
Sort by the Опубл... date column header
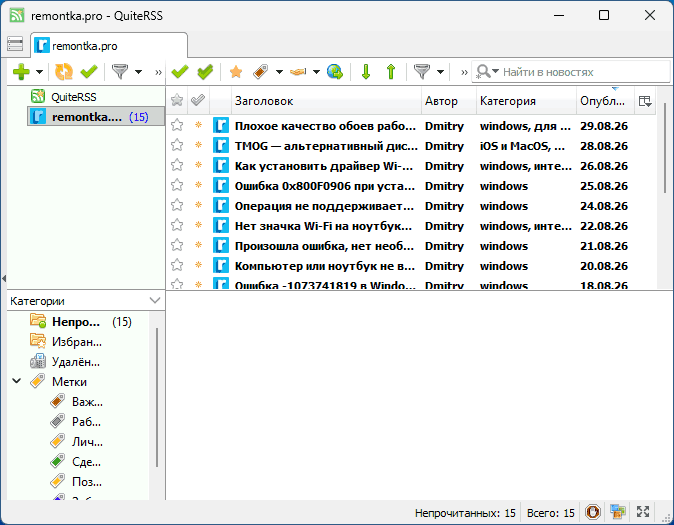coord(605,101)
